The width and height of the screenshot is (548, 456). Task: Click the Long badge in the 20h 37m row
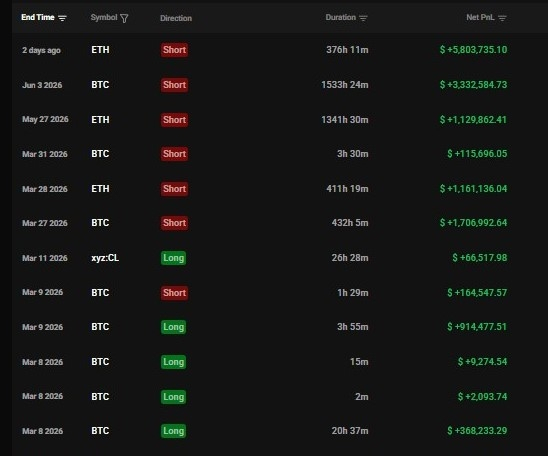(173, 430)
